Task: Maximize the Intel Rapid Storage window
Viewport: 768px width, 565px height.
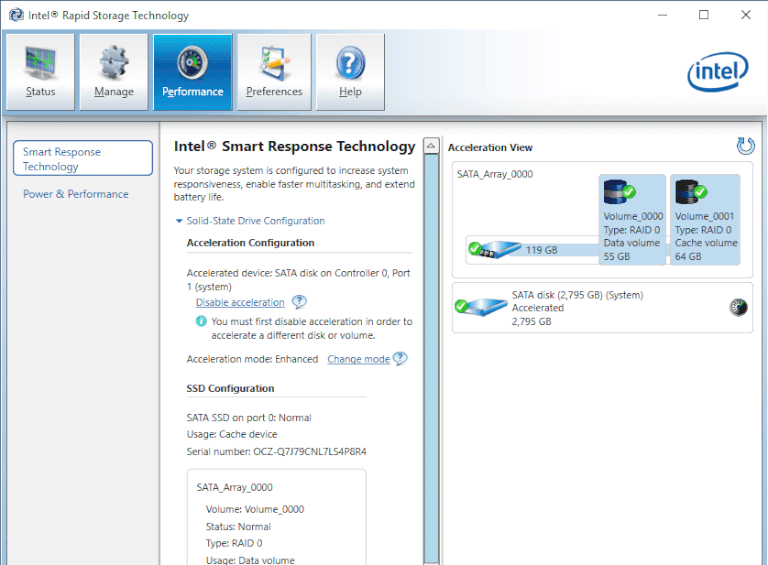Action: (x=704, y=15)
